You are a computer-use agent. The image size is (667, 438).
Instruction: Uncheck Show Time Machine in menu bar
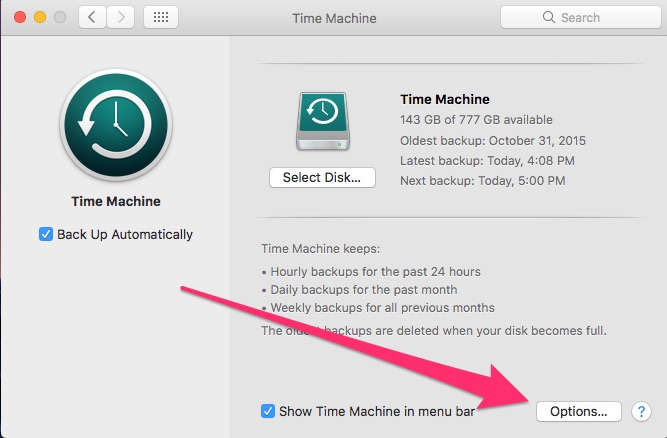(267, 410)
